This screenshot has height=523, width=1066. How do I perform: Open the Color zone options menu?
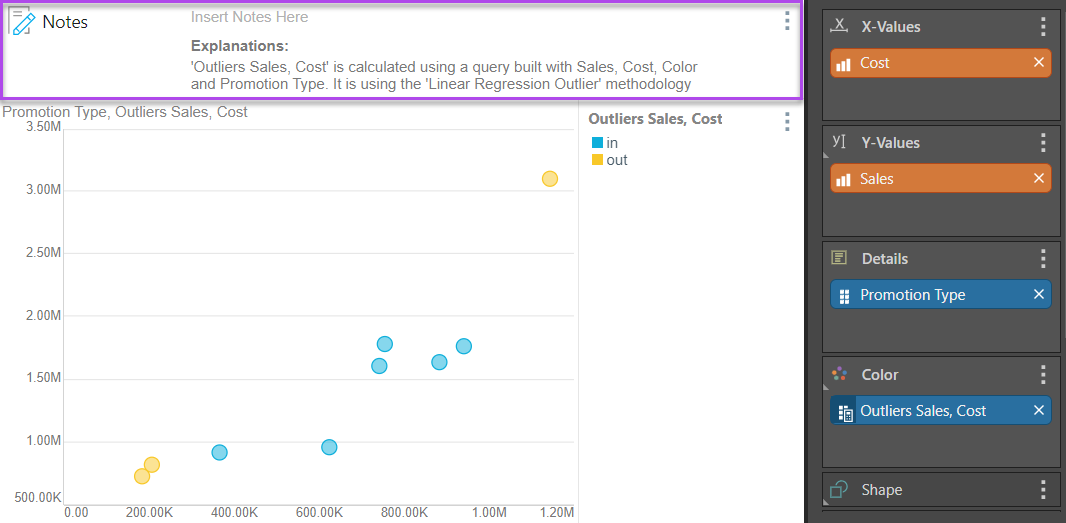[x=1043, y=375]
